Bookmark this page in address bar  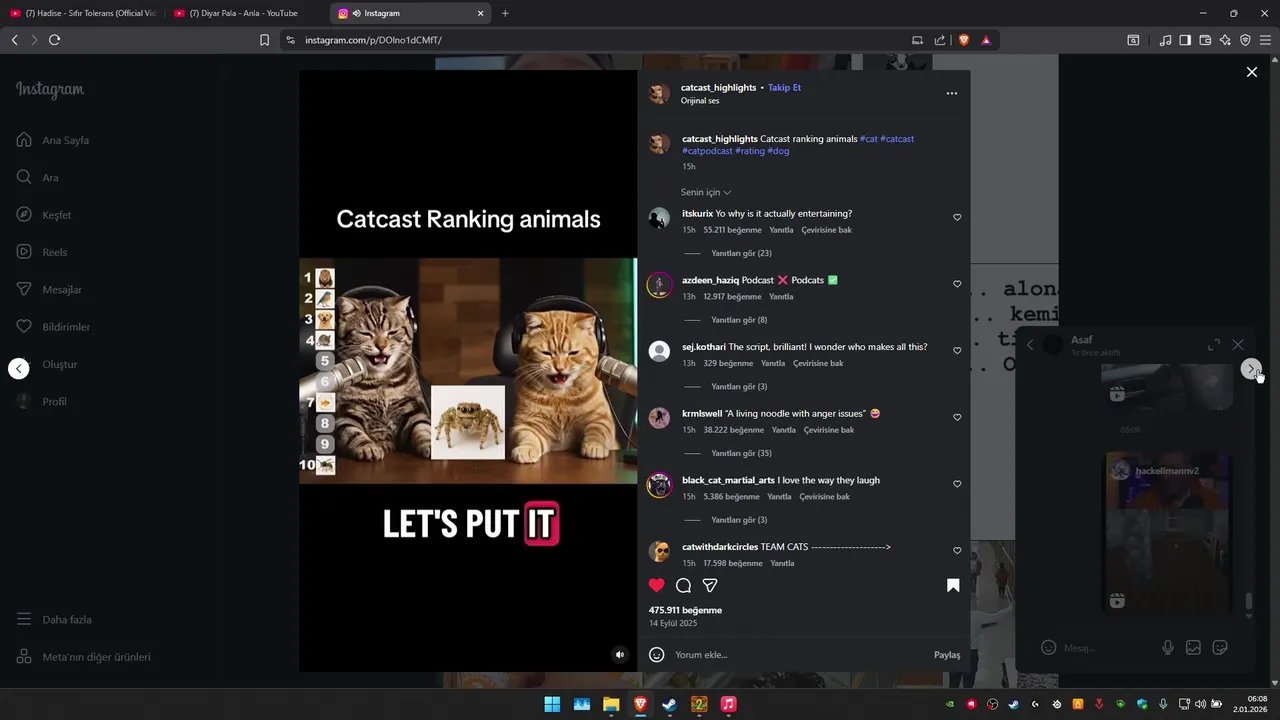pos(264,40)
